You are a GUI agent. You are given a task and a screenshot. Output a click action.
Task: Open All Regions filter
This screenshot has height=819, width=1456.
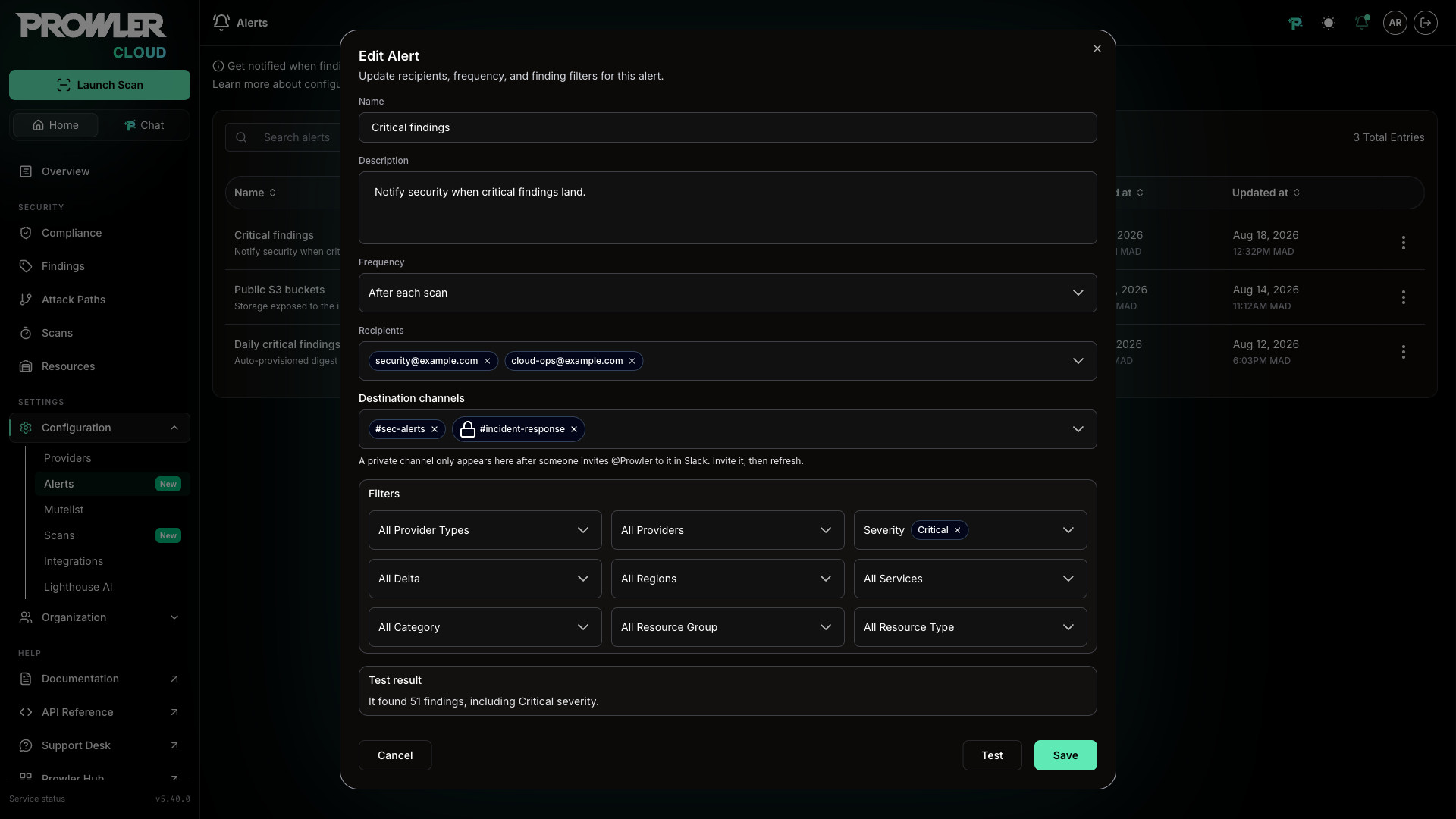click(x=727, y=579)
